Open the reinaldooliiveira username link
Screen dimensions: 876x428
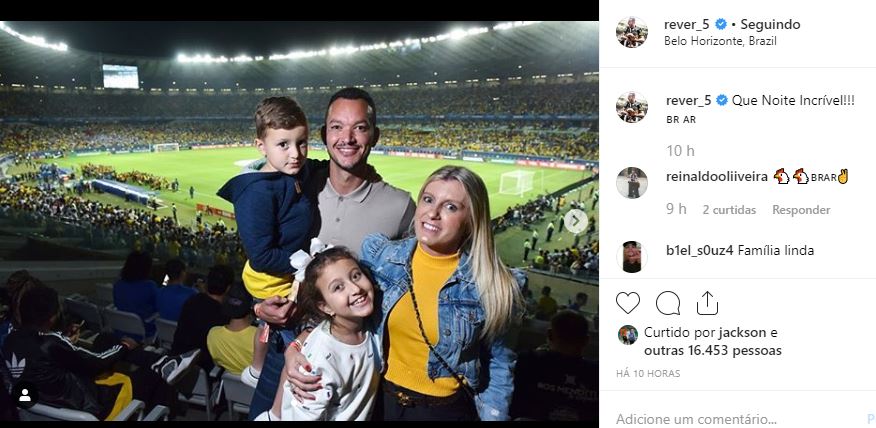click(717, 177)
